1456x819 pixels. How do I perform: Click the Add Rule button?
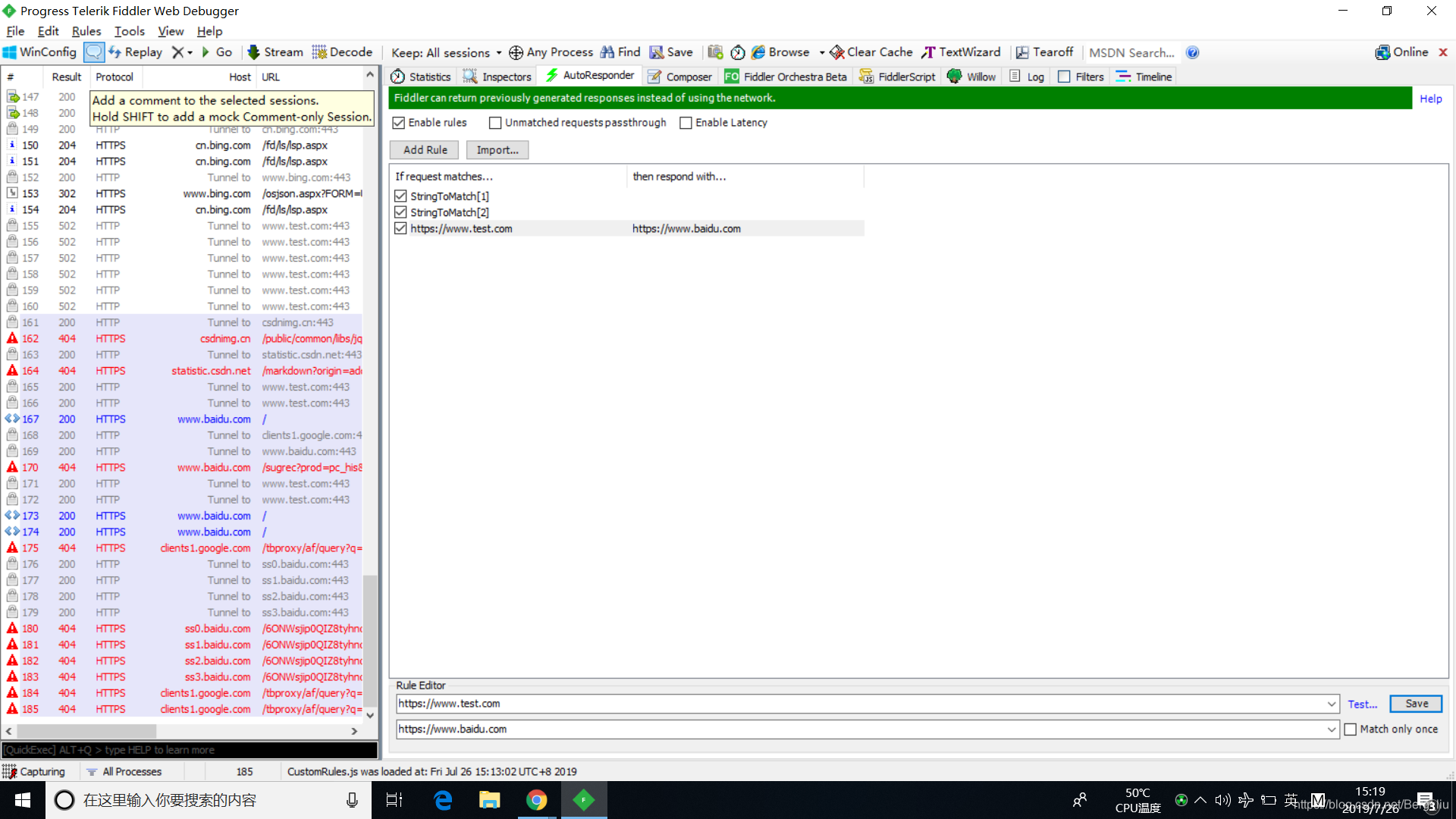tap(425, 150)
